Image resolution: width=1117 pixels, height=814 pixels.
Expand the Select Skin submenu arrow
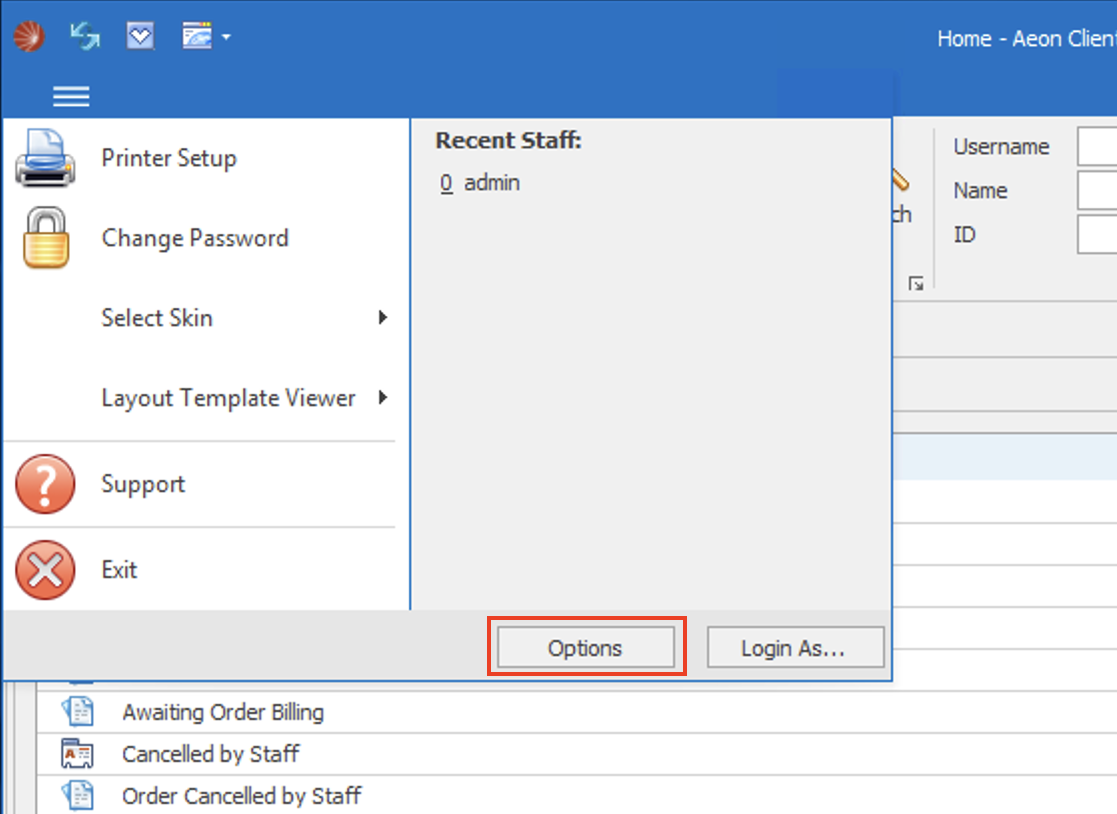pos(382,318)
